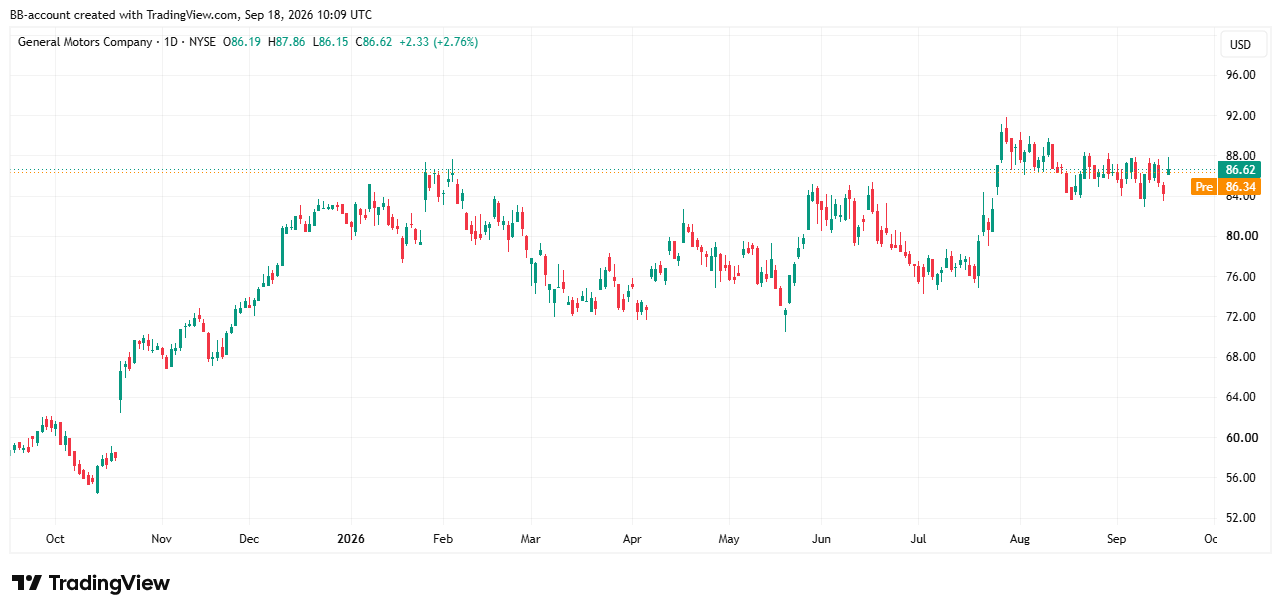Click the orange Pre market label
The image size is (1281, 613).
pyautogui.click(x=1204, y=187)
